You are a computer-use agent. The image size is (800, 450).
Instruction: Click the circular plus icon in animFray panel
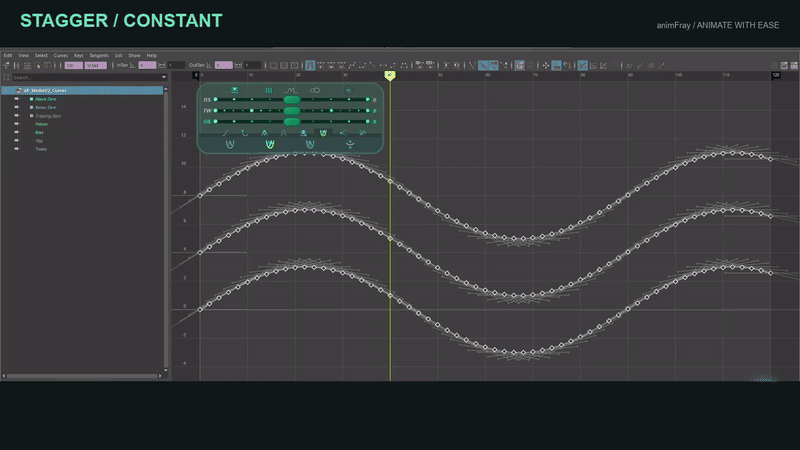(x=348, y=90)
